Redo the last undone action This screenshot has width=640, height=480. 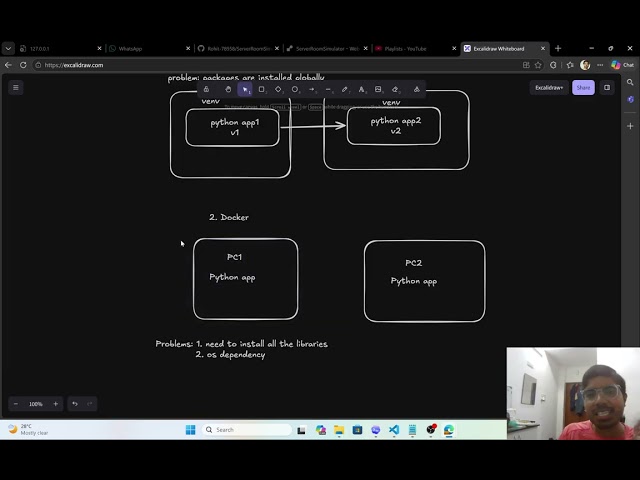(90, 404)
